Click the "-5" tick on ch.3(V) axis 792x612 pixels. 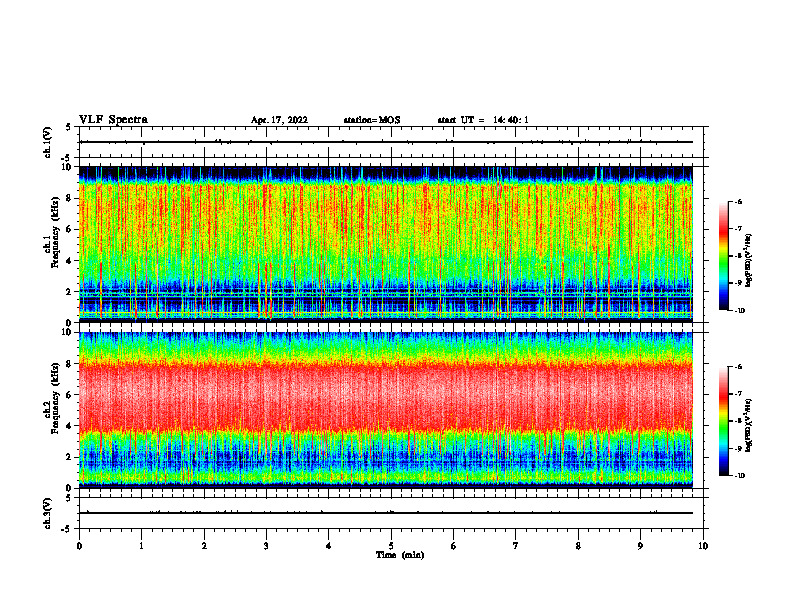[65, 529]
